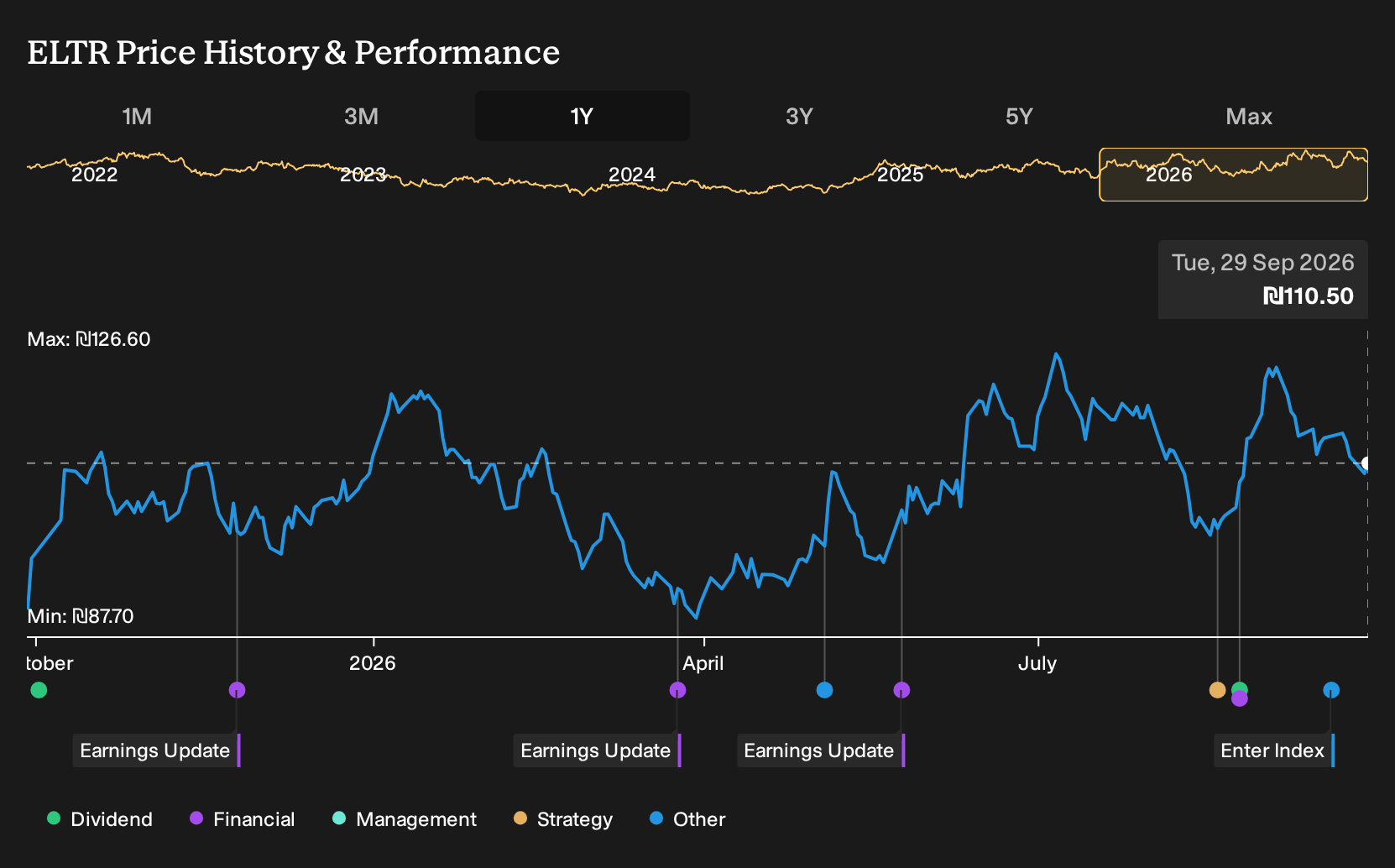Select the orange Strategy event marker
The image size is (1395, 868).
click(x=1217, y=690)
